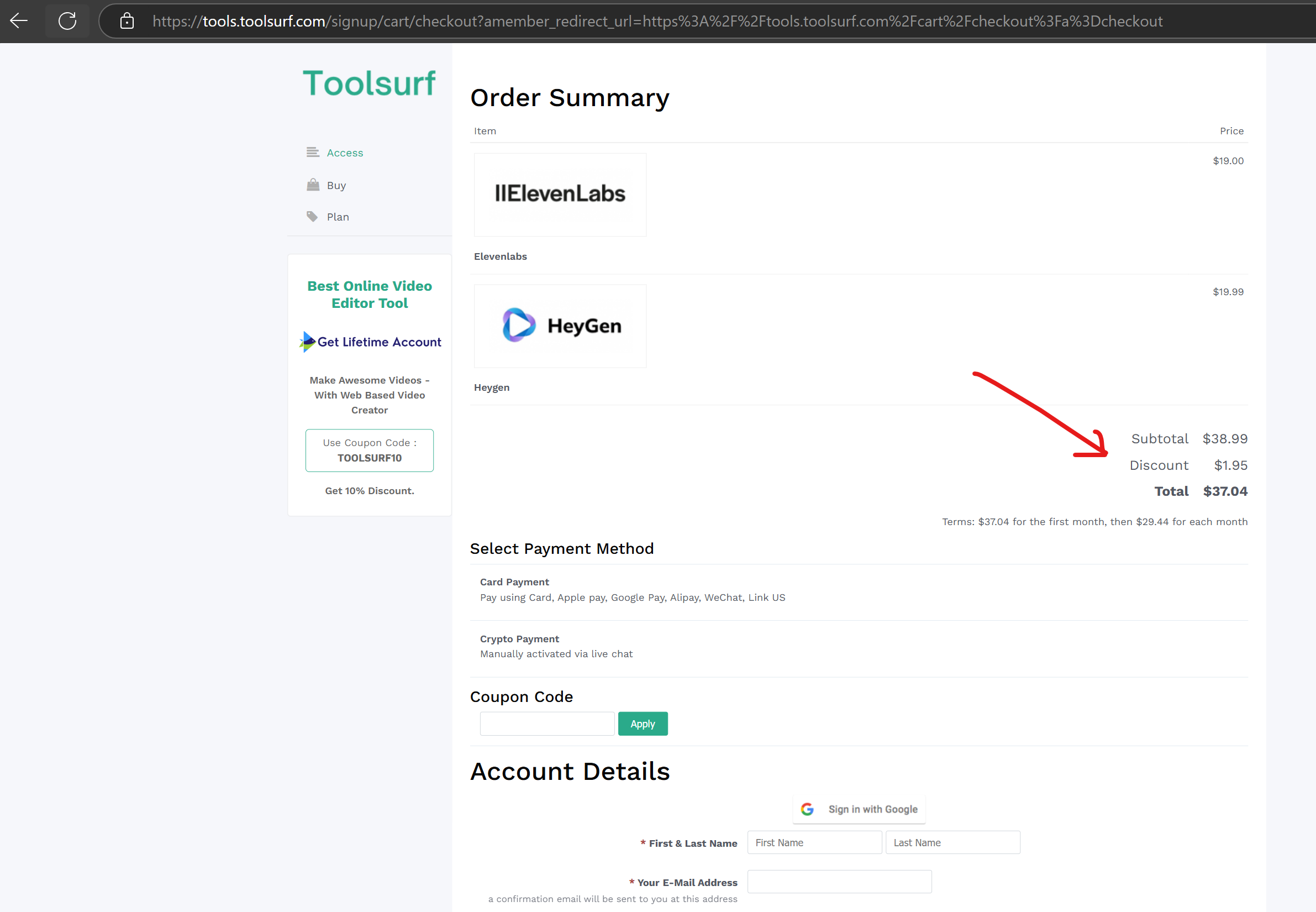1316x912 pixels.
Task: Click the Subtotal $38.99 amount
Action: [1225, 439]
